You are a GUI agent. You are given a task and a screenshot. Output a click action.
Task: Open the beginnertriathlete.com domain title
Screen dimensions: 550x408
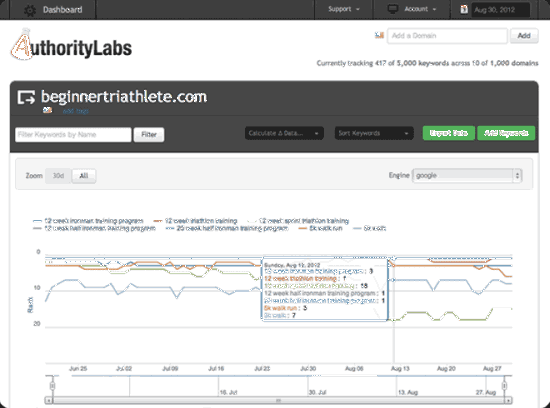coord(124,97)
